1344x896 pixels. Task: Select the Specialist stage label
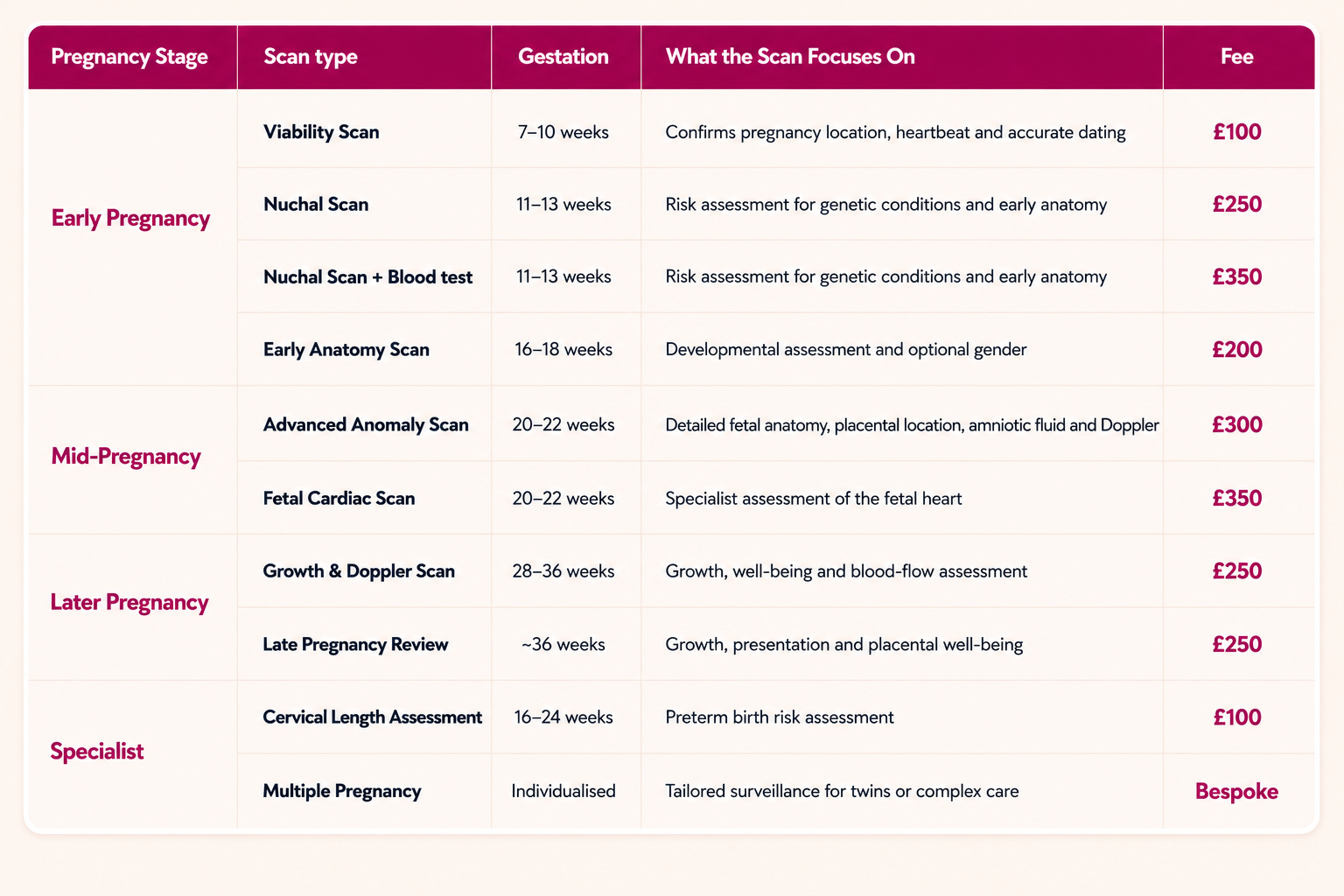[x=97, y=751]
